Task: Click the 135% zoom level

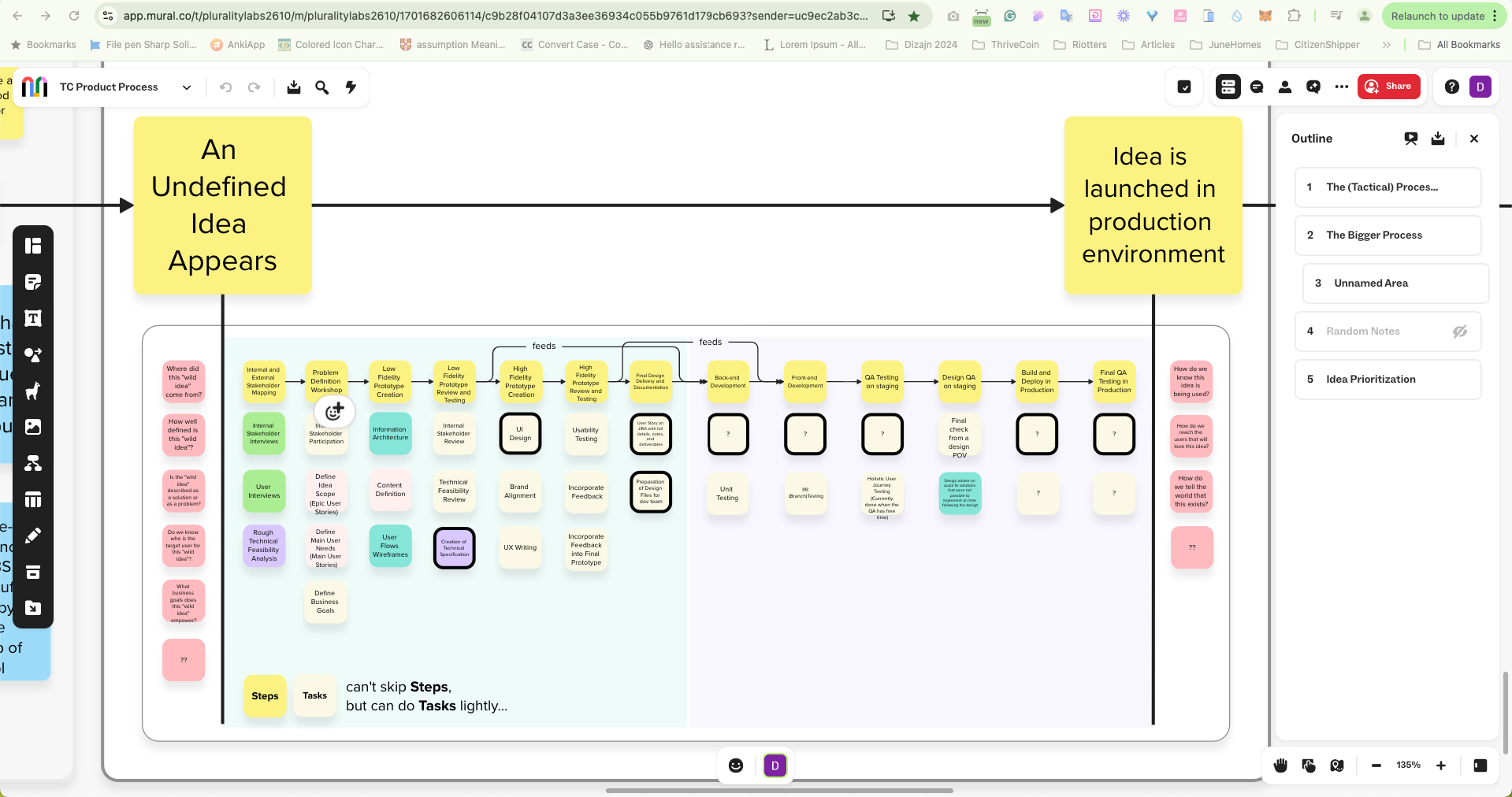Action: coord(1409,765)
